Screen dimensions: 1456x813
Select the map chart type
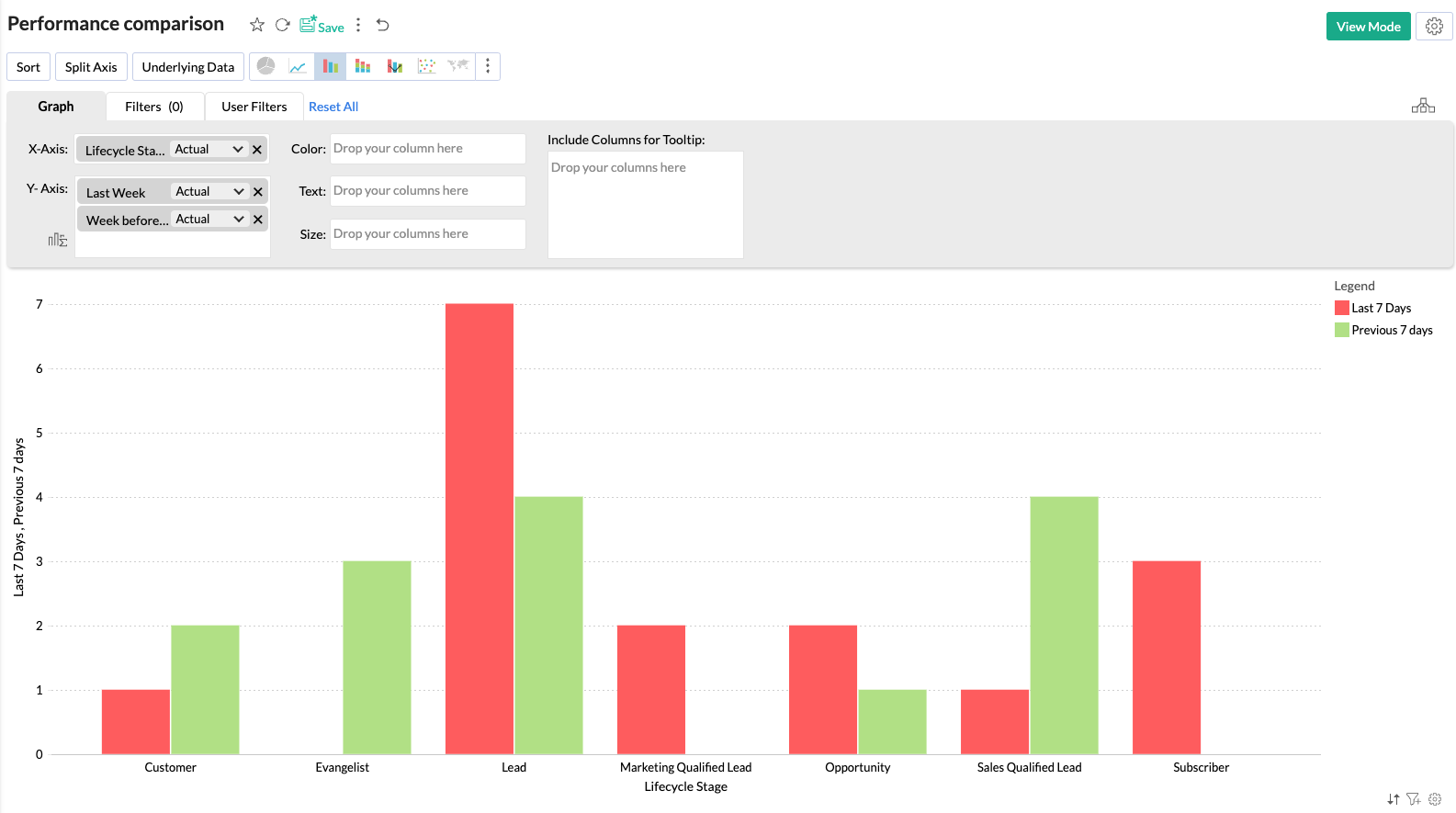point(458,66)
